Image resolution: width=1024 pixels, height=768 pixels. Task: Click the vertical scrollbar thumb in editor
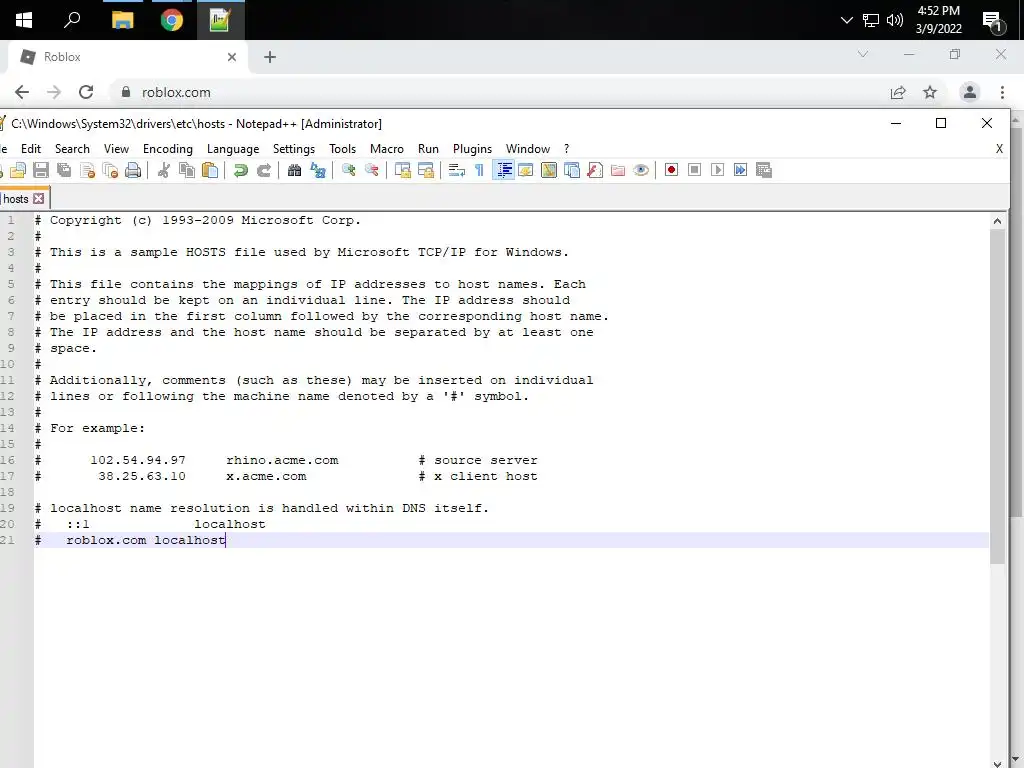997,396
